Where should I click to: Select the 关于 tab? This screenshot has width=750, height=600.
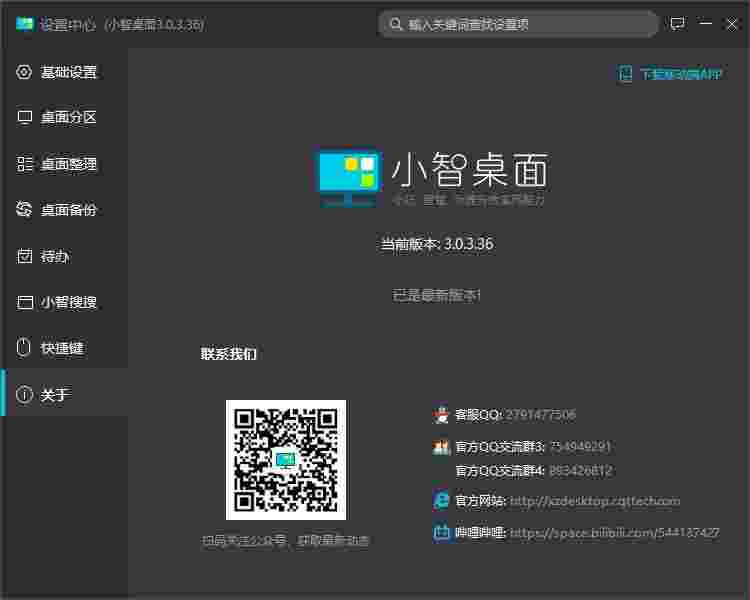click(65, 394)
